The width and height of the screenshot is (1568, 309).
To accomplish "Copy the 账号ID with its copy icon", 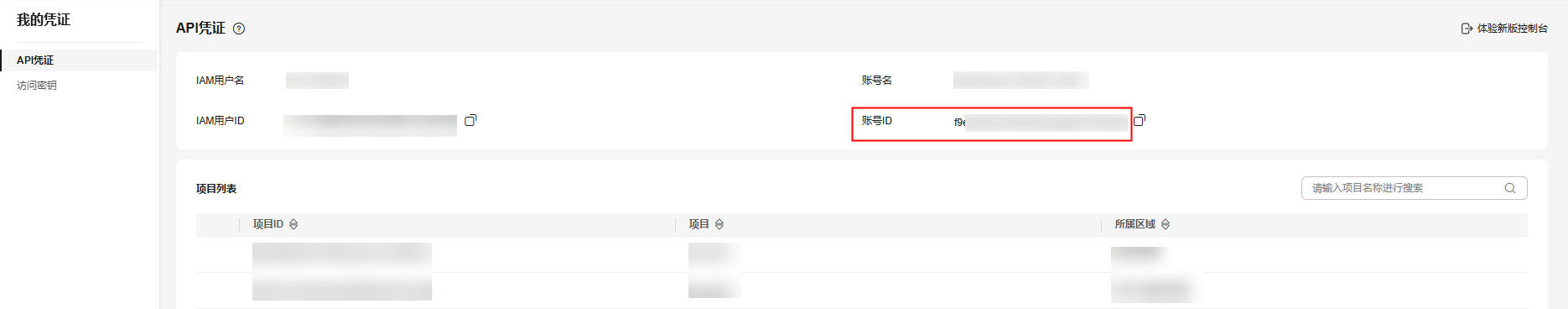I will [x=1140, y=120].
